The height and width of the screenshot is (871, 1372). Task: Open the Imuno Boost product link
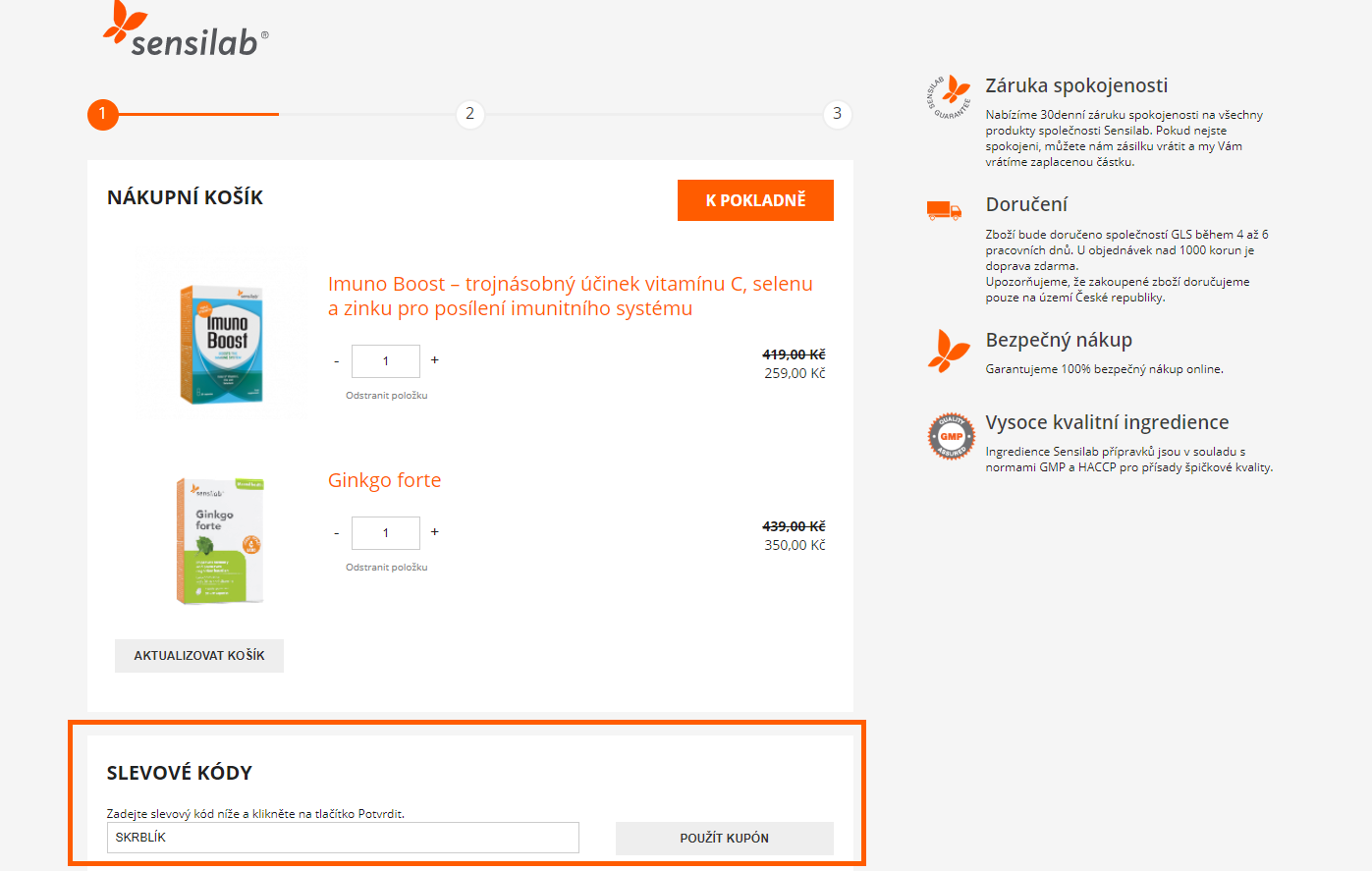point(571,296)
